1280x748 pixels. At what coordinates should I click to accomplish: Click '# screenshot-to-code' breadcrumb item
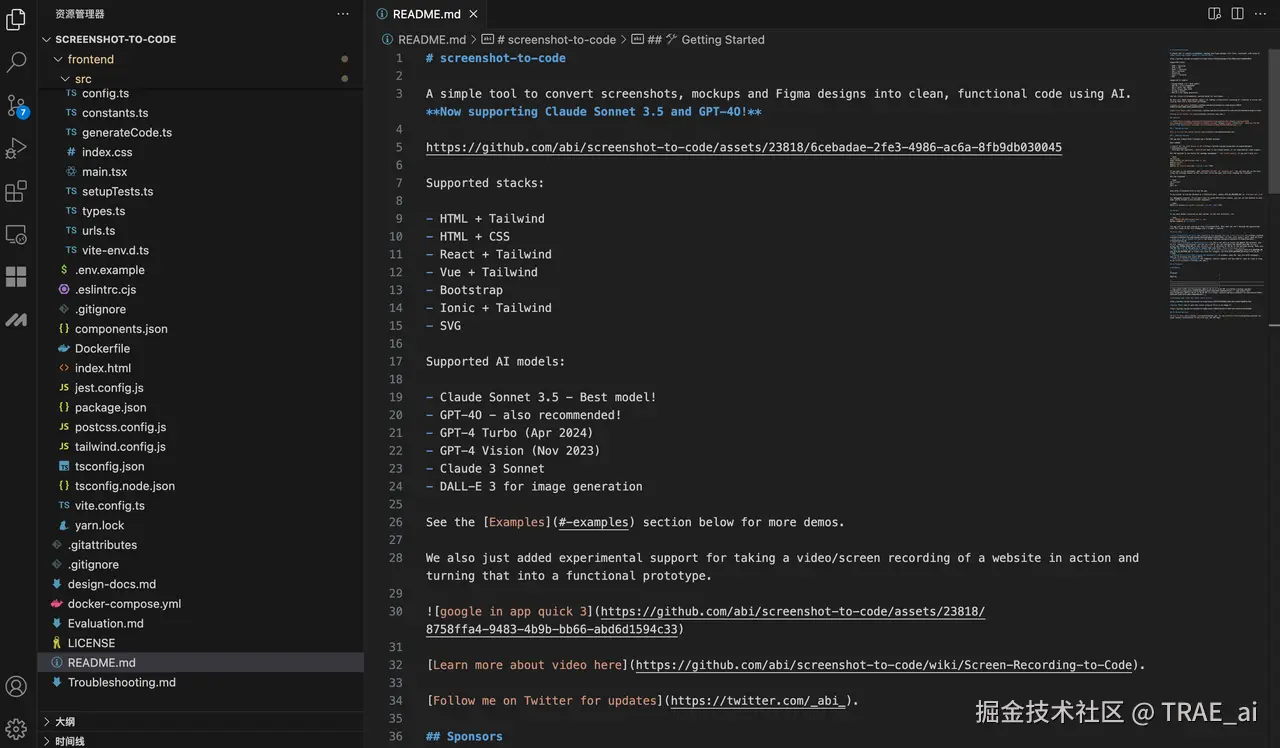[x=556, y=40]
